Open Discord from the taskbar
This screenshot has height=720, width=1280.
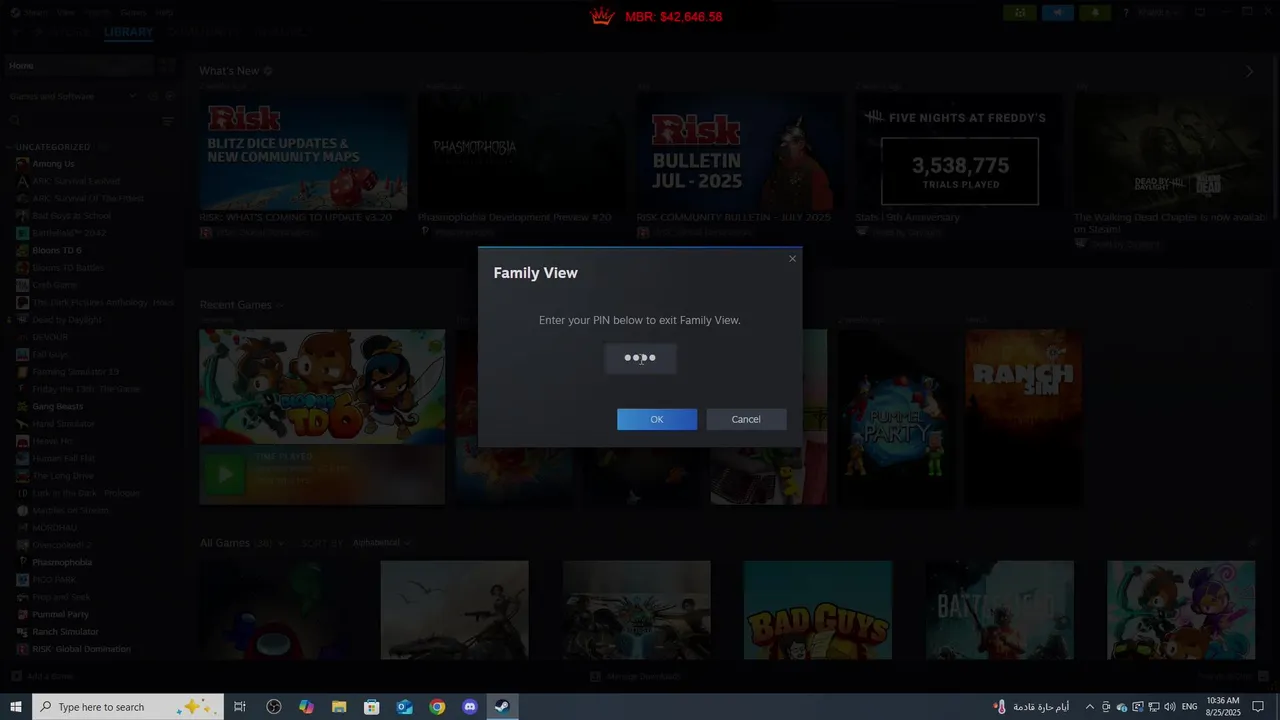[x=470, y=707]
